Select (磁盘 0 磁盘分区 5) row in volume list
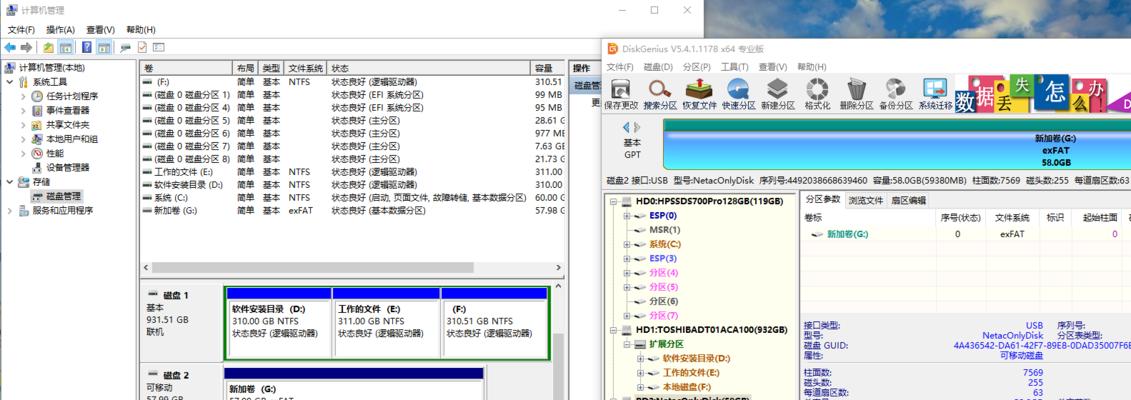Viewport: 1131px width, 400px height. pyautogui.click(x=352, y=120)
